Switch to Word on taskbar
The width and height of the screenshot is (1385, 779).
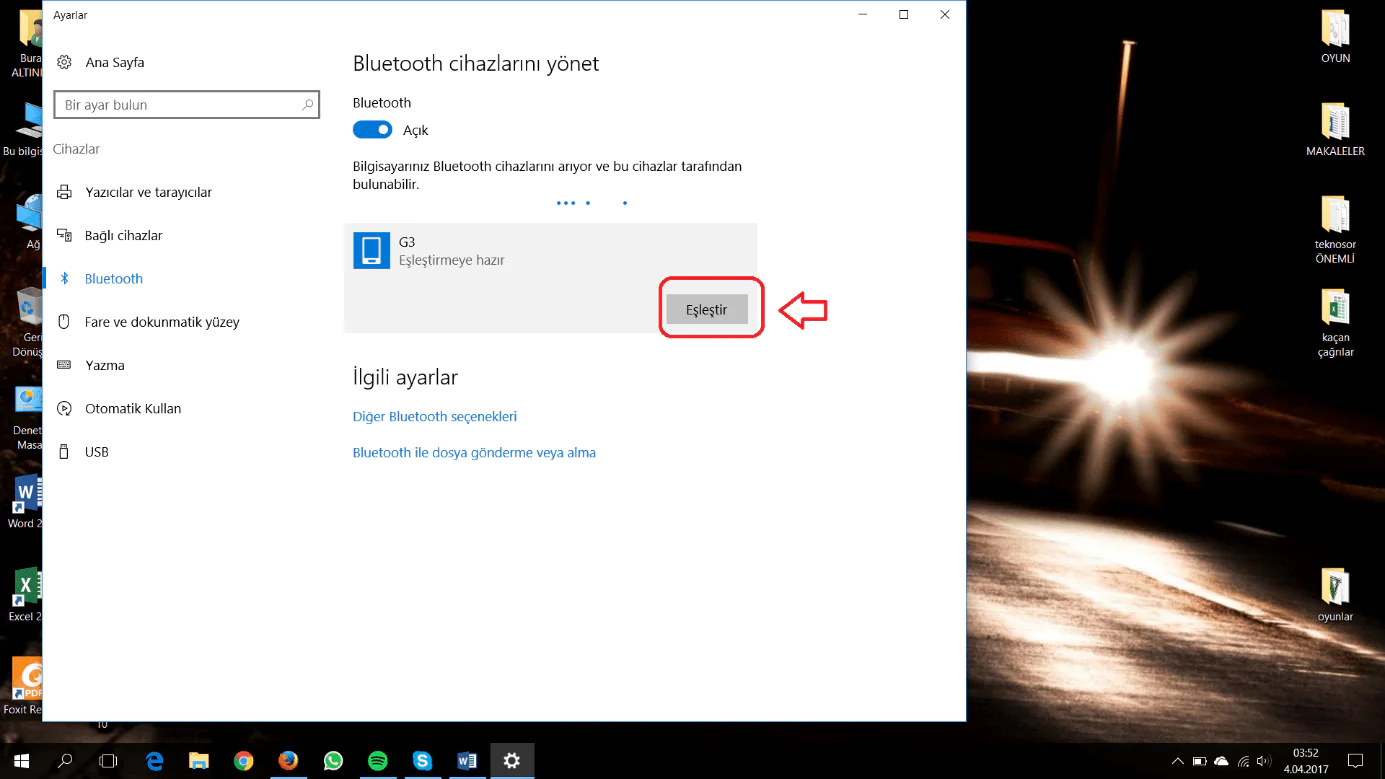tap(467, 761)
